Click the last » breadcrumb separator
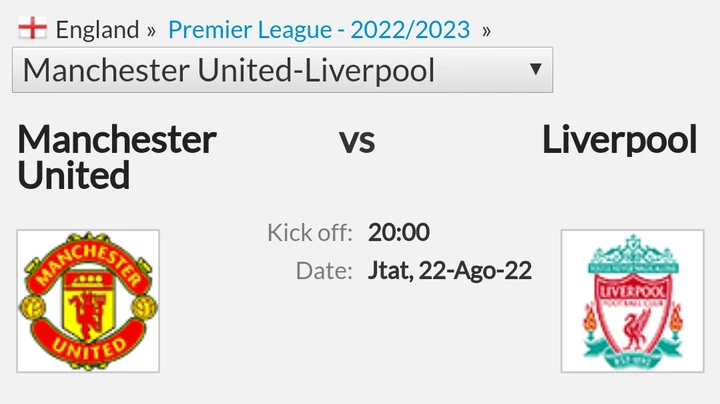The width and height of the screenshot is (720, 404). tap(486, 30)
